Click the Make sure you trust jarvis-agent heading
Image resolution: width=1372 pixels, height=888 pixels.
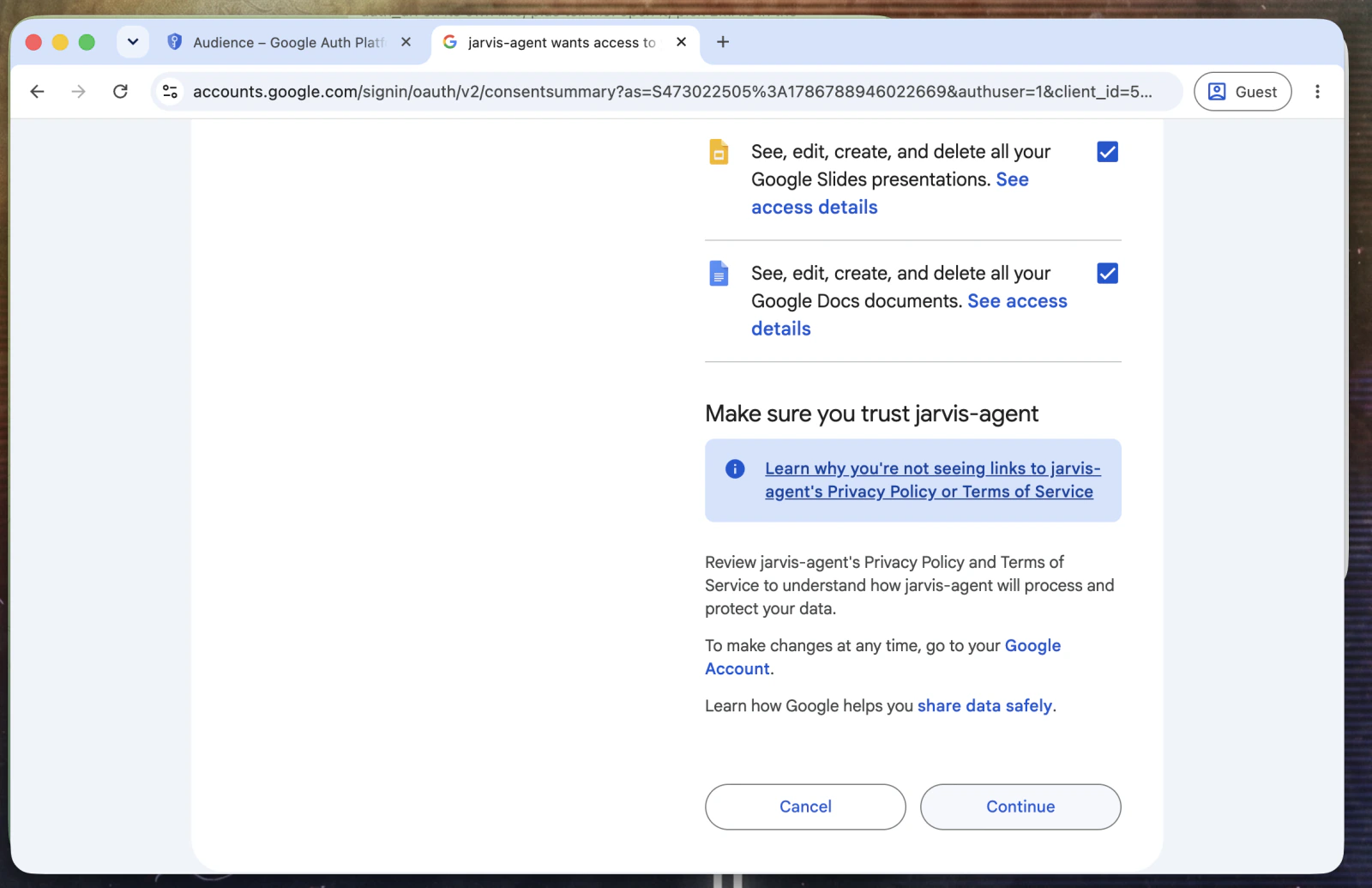(871, 414)
